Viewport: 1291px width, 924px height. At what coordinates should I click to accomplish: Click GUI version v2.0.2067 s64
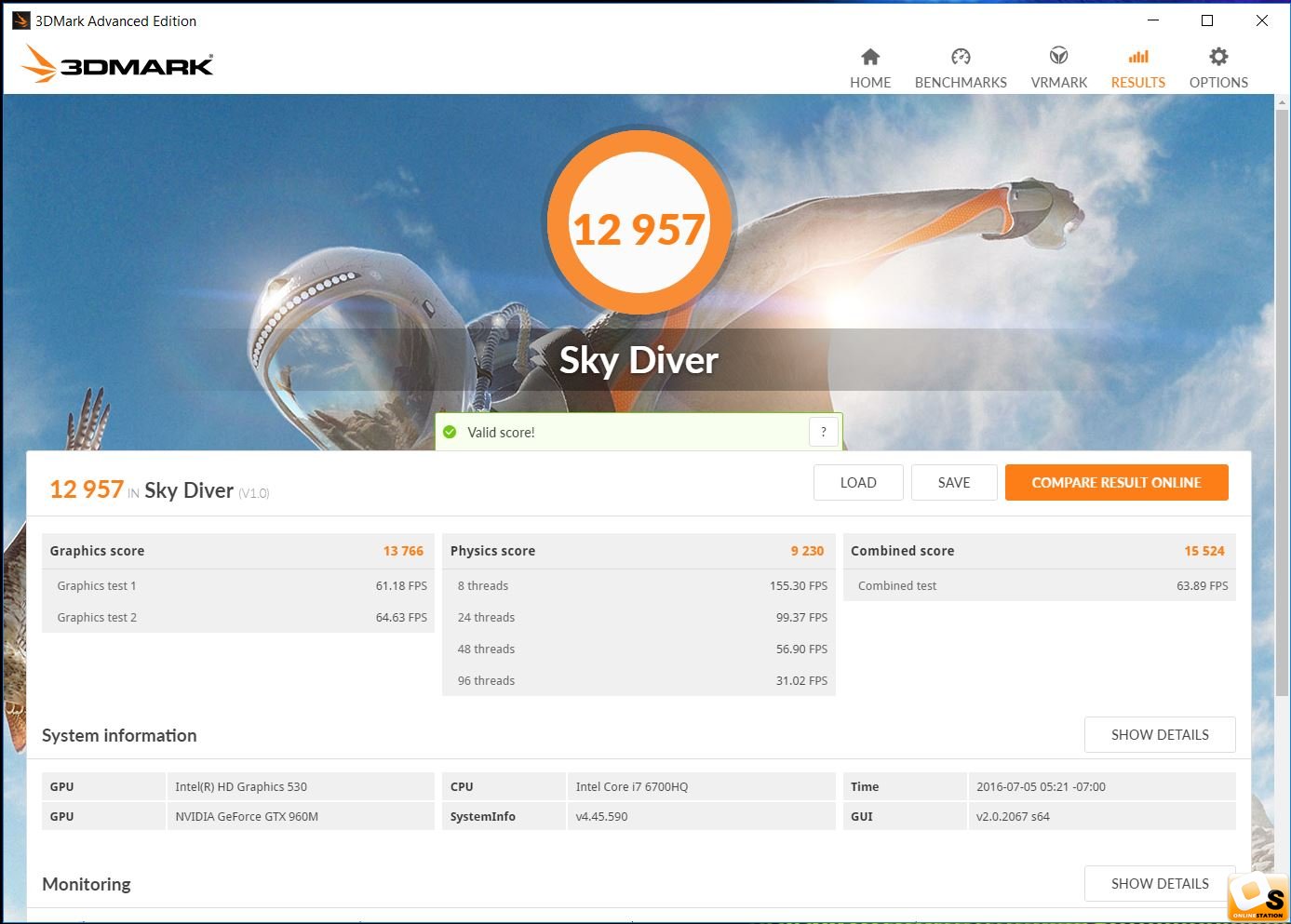point(1013,816)
